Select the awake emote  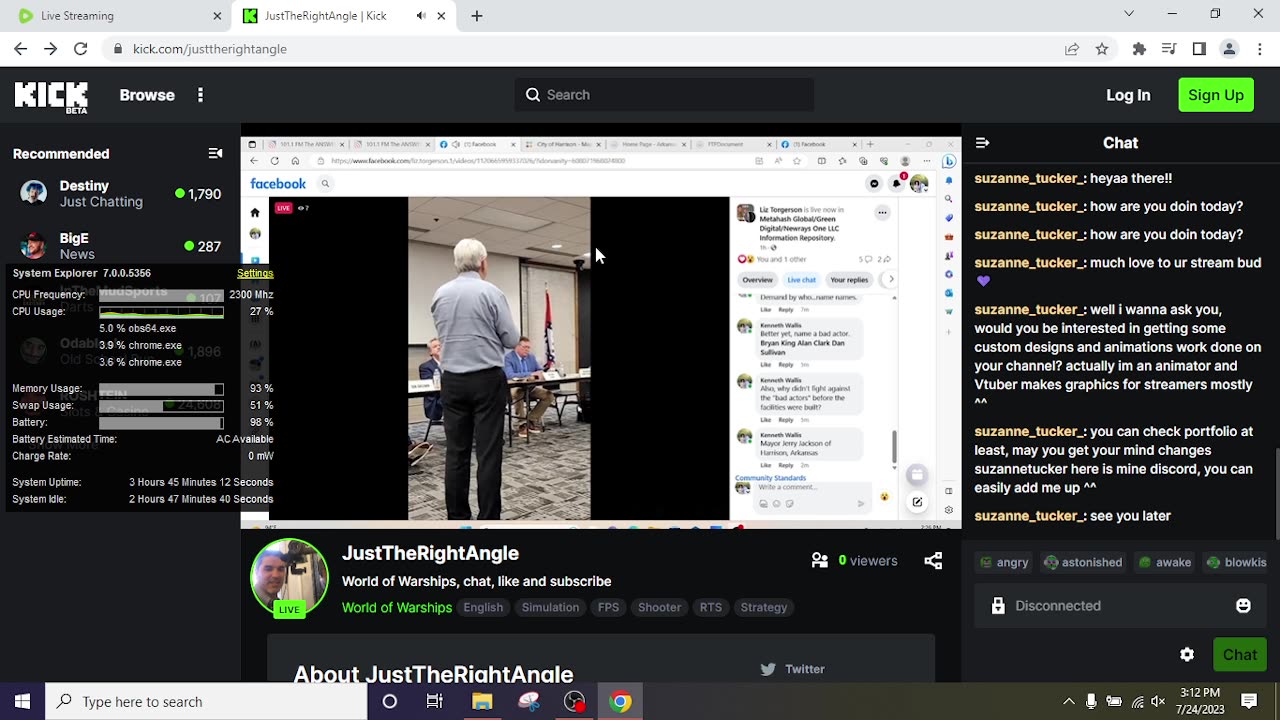tap(1165, 562)
